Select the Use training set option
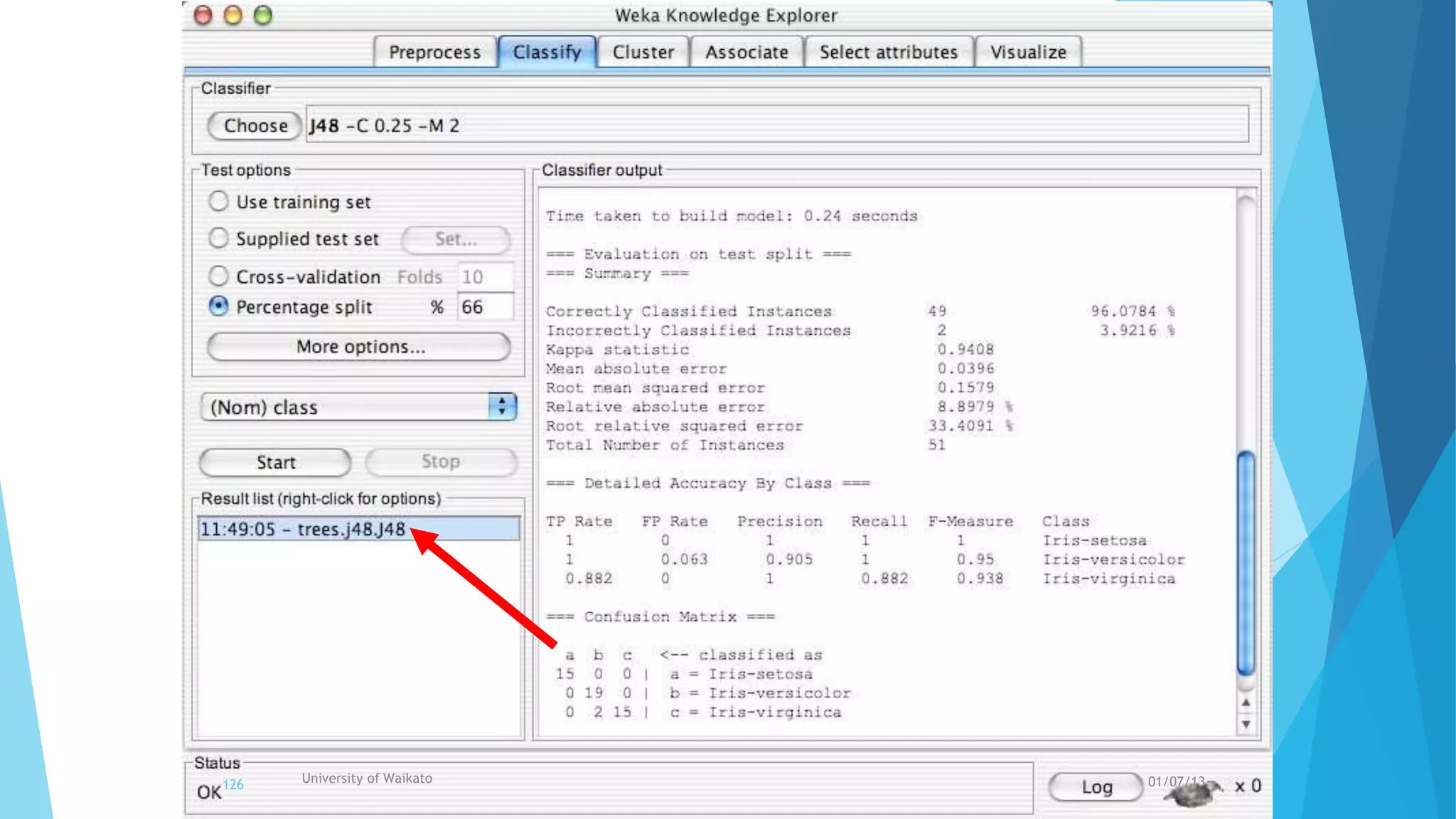The image size is (1456, 819). 218,201
